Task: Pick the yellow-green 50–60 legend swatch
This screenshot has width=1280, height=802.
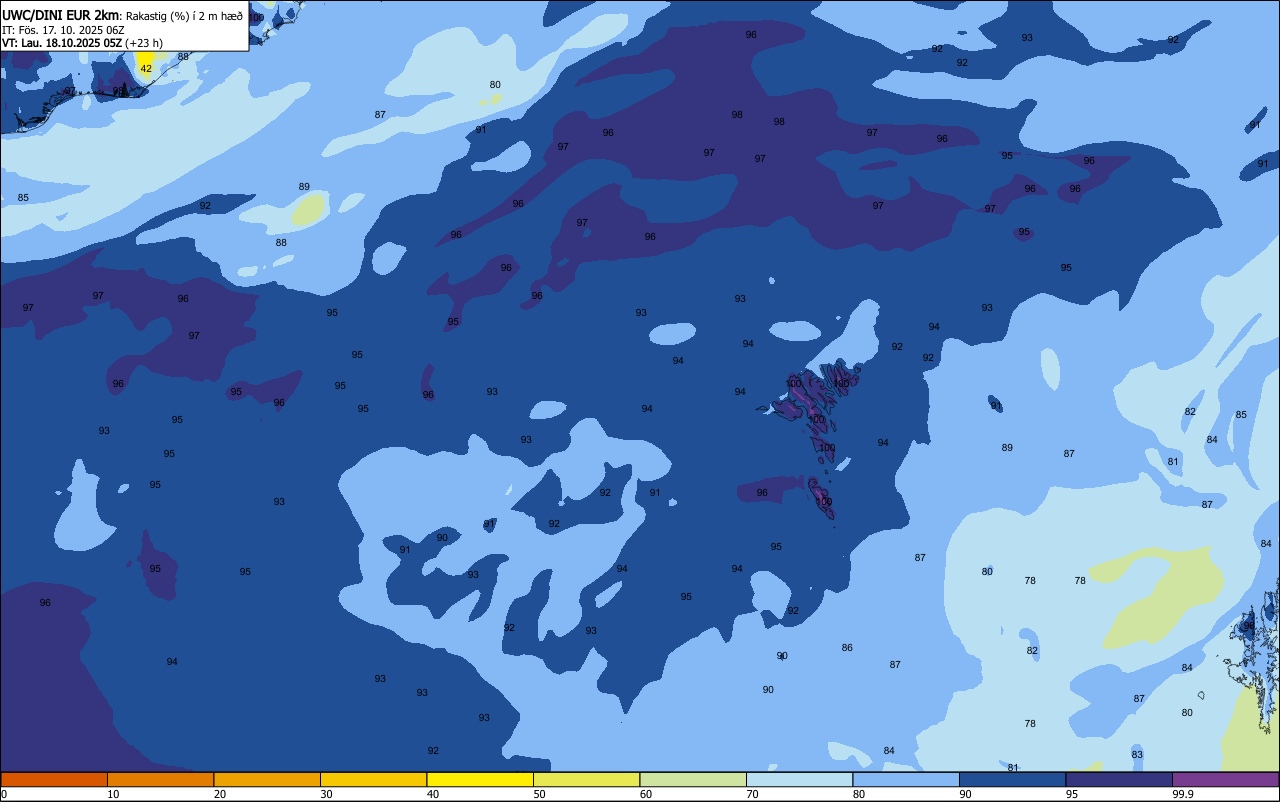Action: click(x=586, y=779)
